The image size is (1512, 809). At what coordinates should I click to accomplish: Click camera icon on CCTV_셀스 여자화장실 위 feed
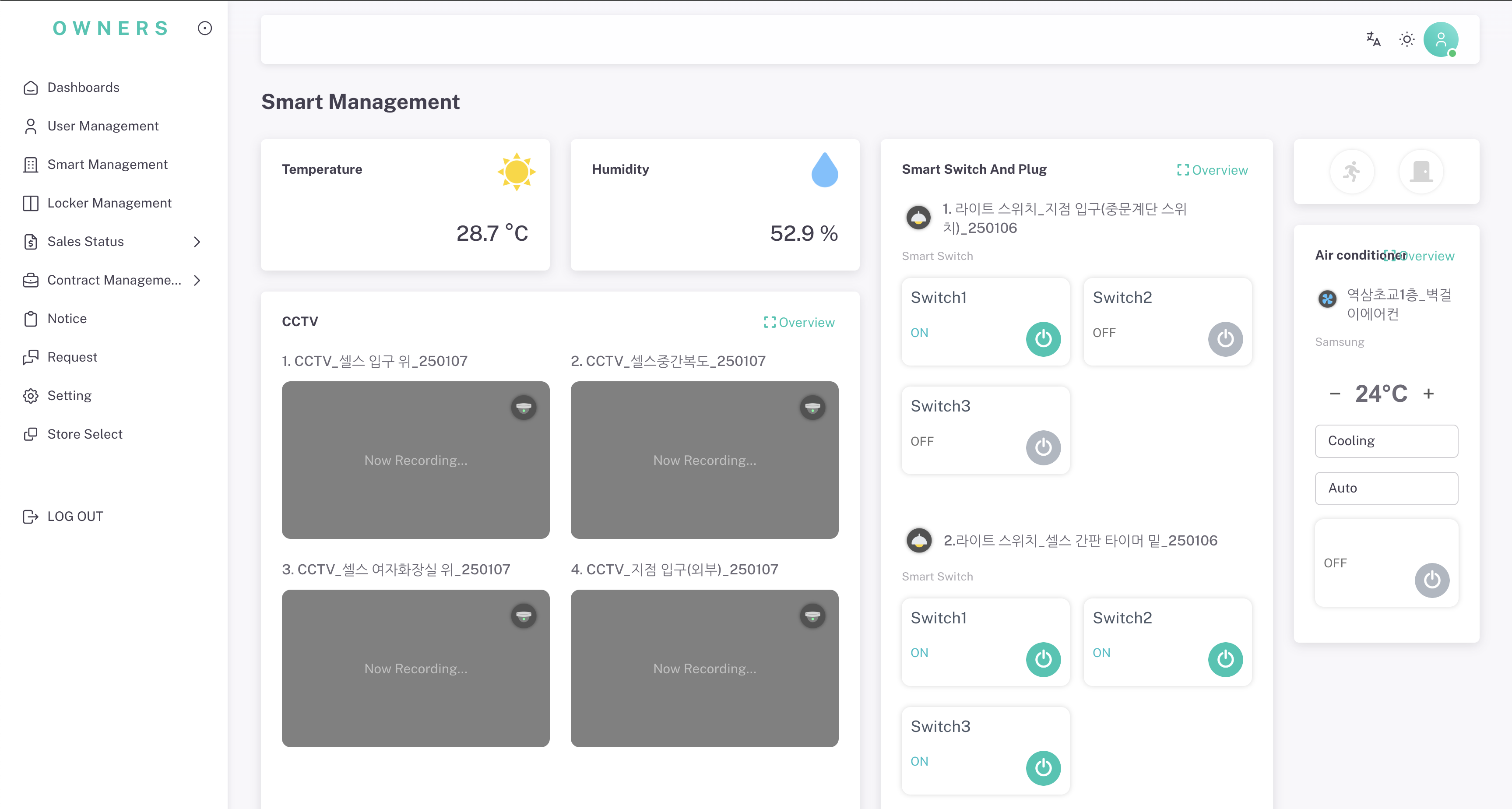tap(523, 616)
